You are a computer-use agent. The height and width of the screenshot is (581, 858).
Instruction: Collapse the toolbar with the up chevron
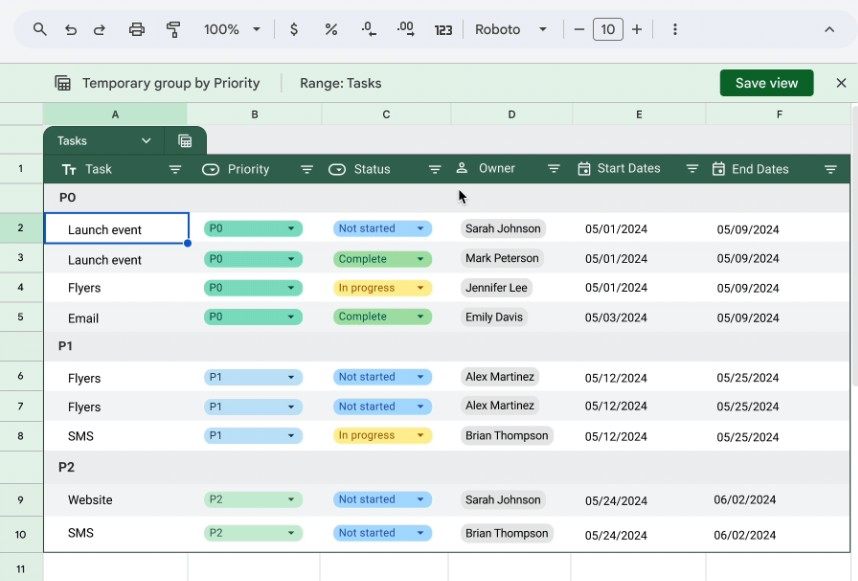(x=829, y=30)
